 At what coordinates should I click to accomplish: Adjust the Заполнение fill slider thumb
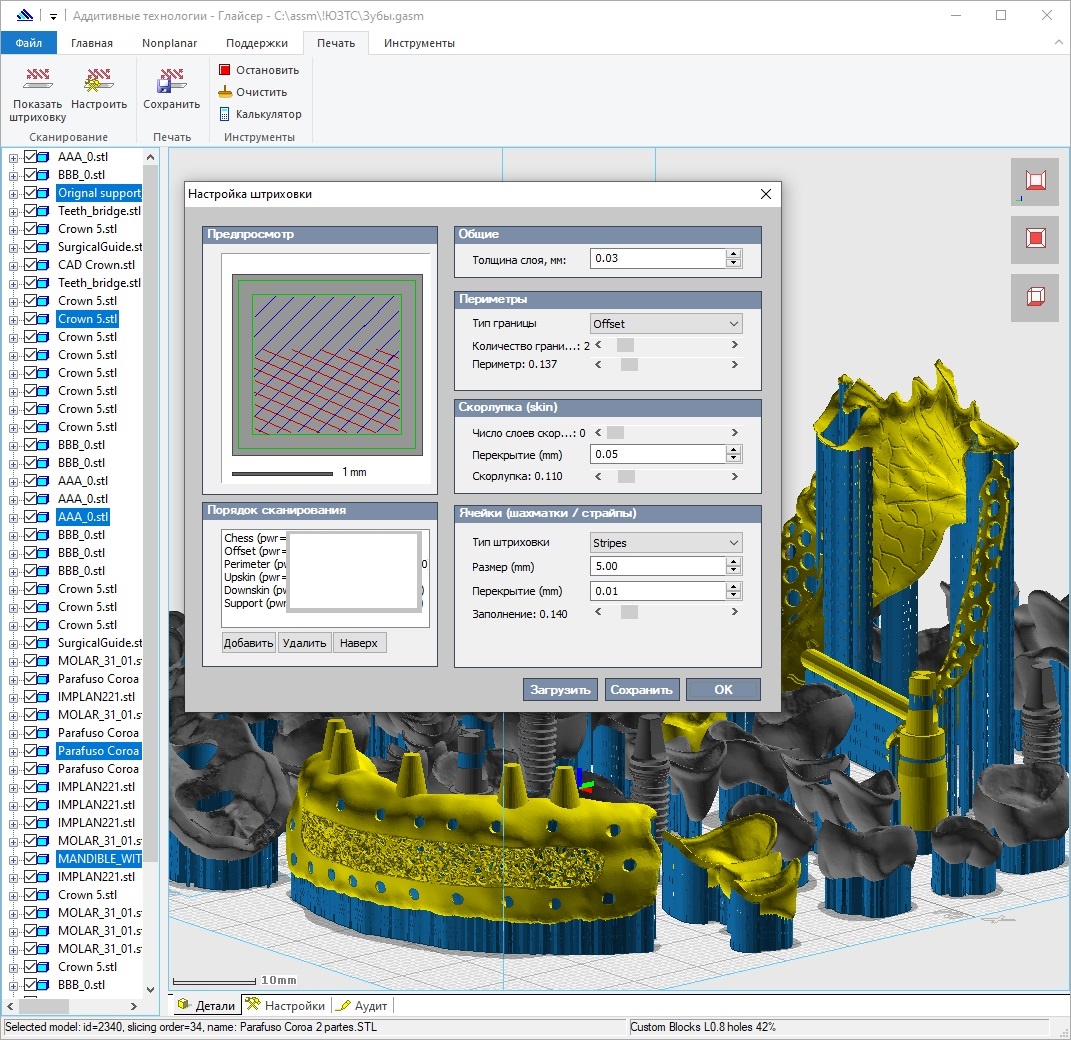[629, 613]
